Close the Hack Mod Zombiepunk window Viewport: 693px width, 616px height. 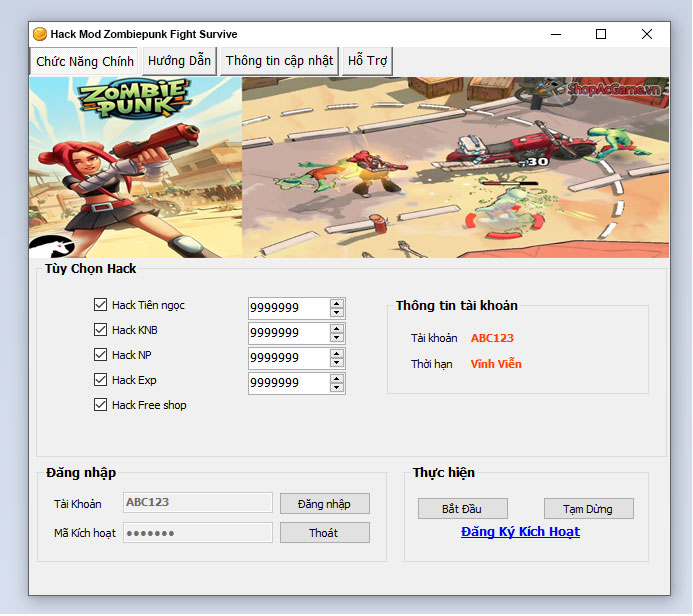coord(647,34)
